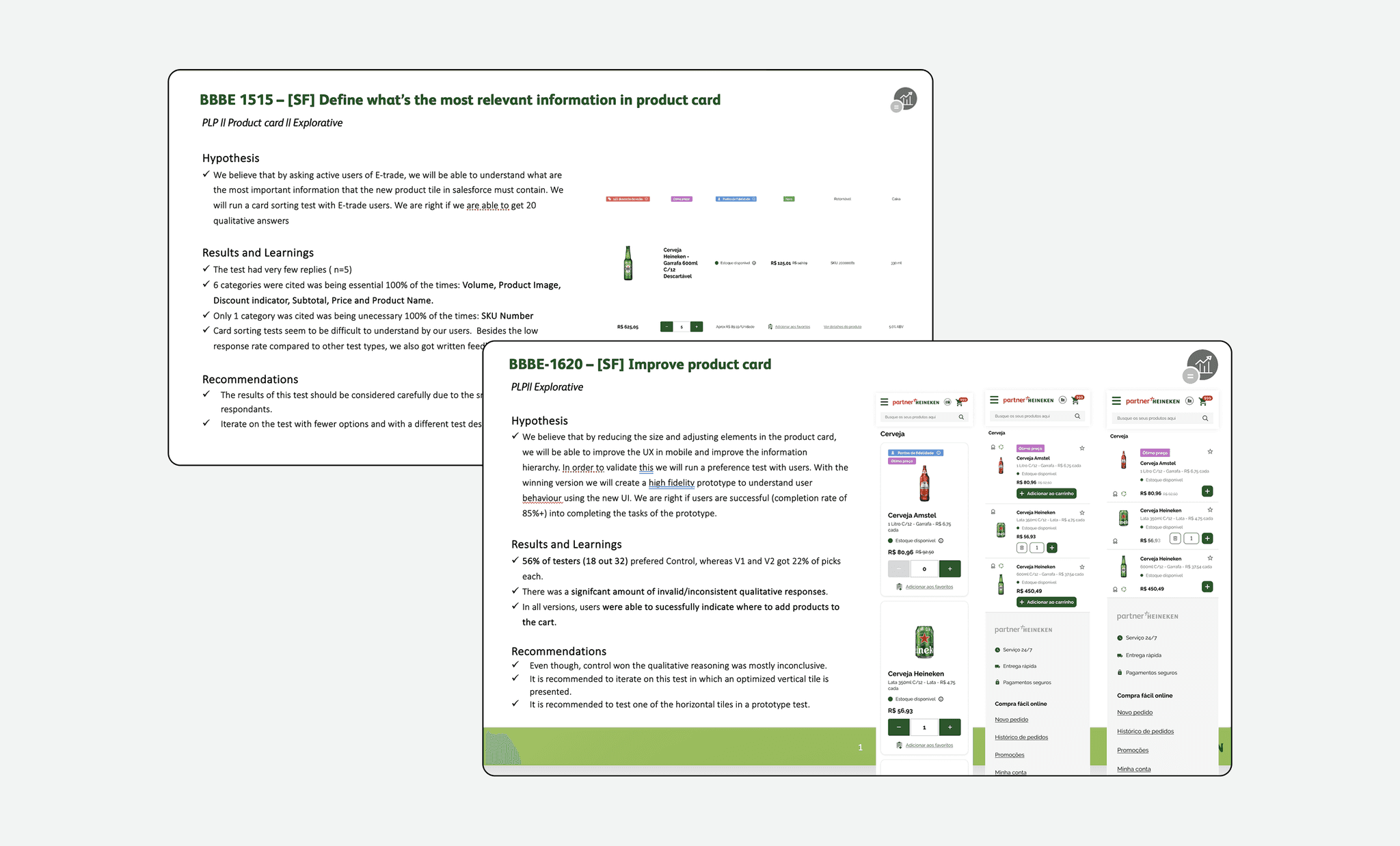1400x846 pixels.
Task: Open Promoções link in right mockup
Action: pyautogui.click(x=1133, y=750)
